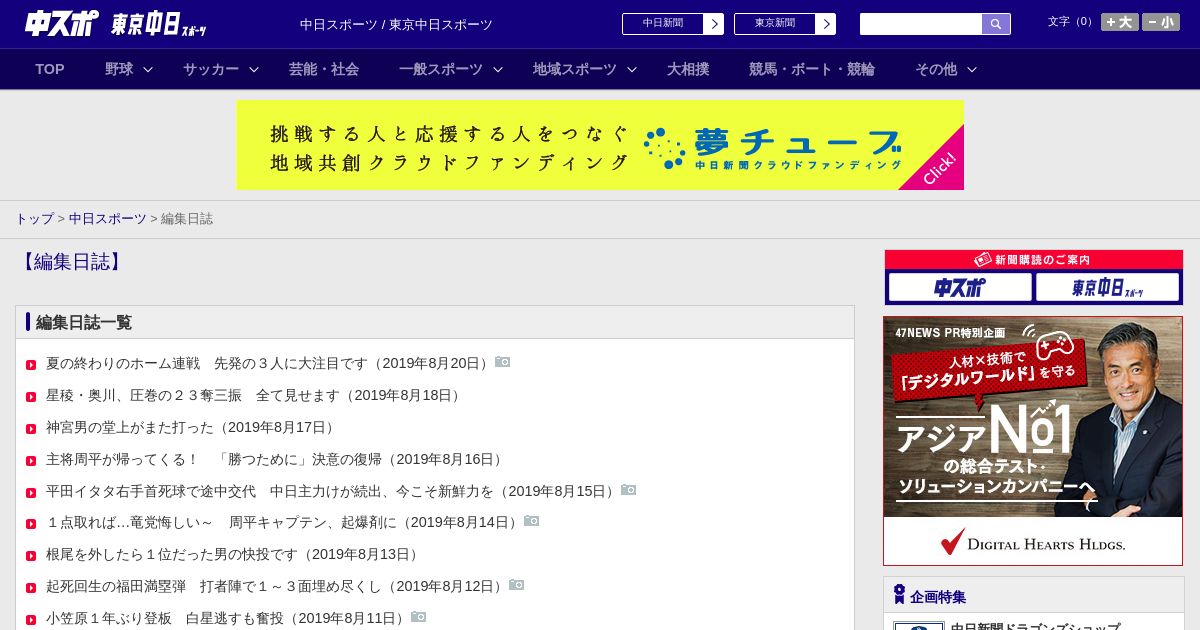
Task: Open article 星稜・奥川、圧巻の23奪三振
Action: click(x=255, y=396)
